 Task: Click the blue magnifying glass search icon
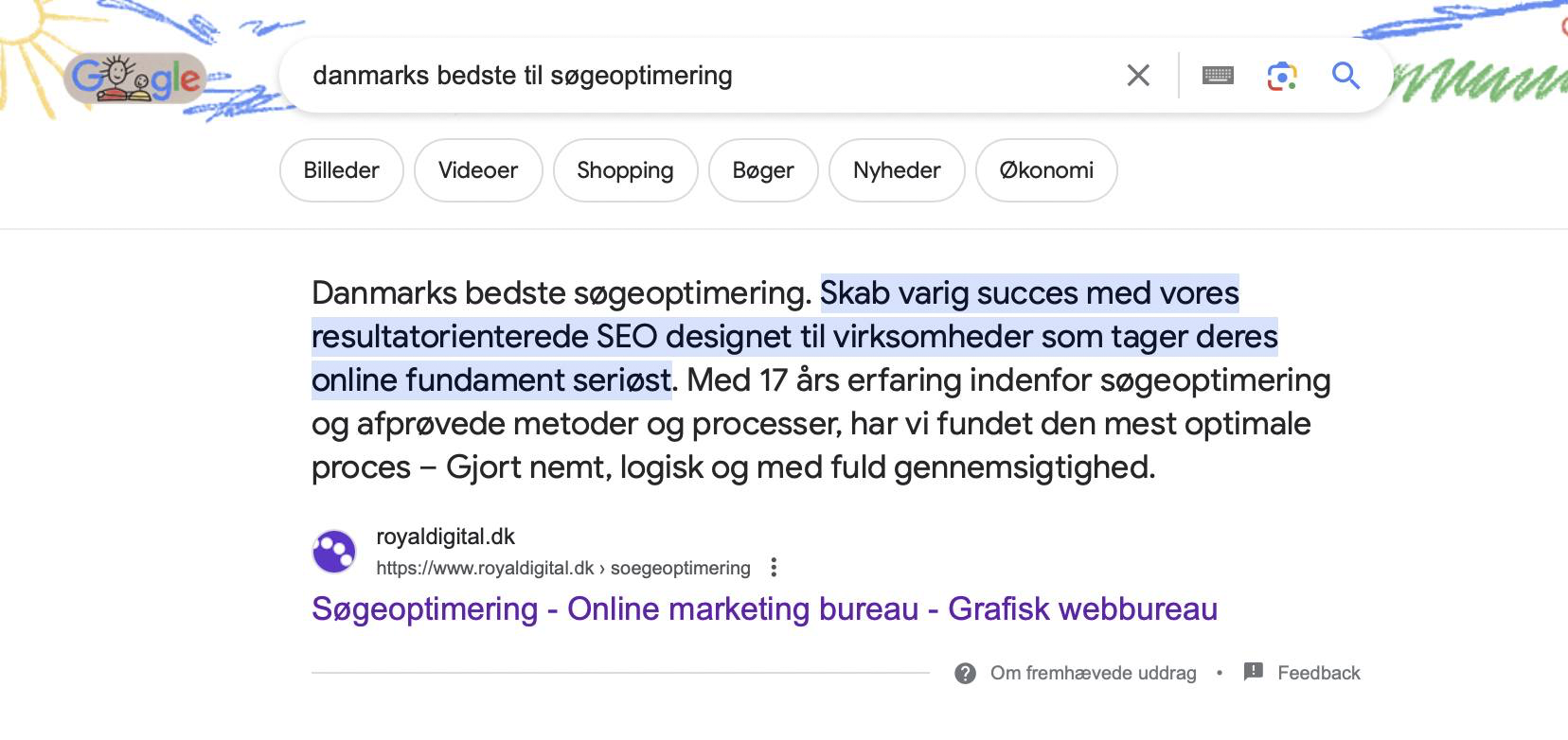pos(1345,76)
